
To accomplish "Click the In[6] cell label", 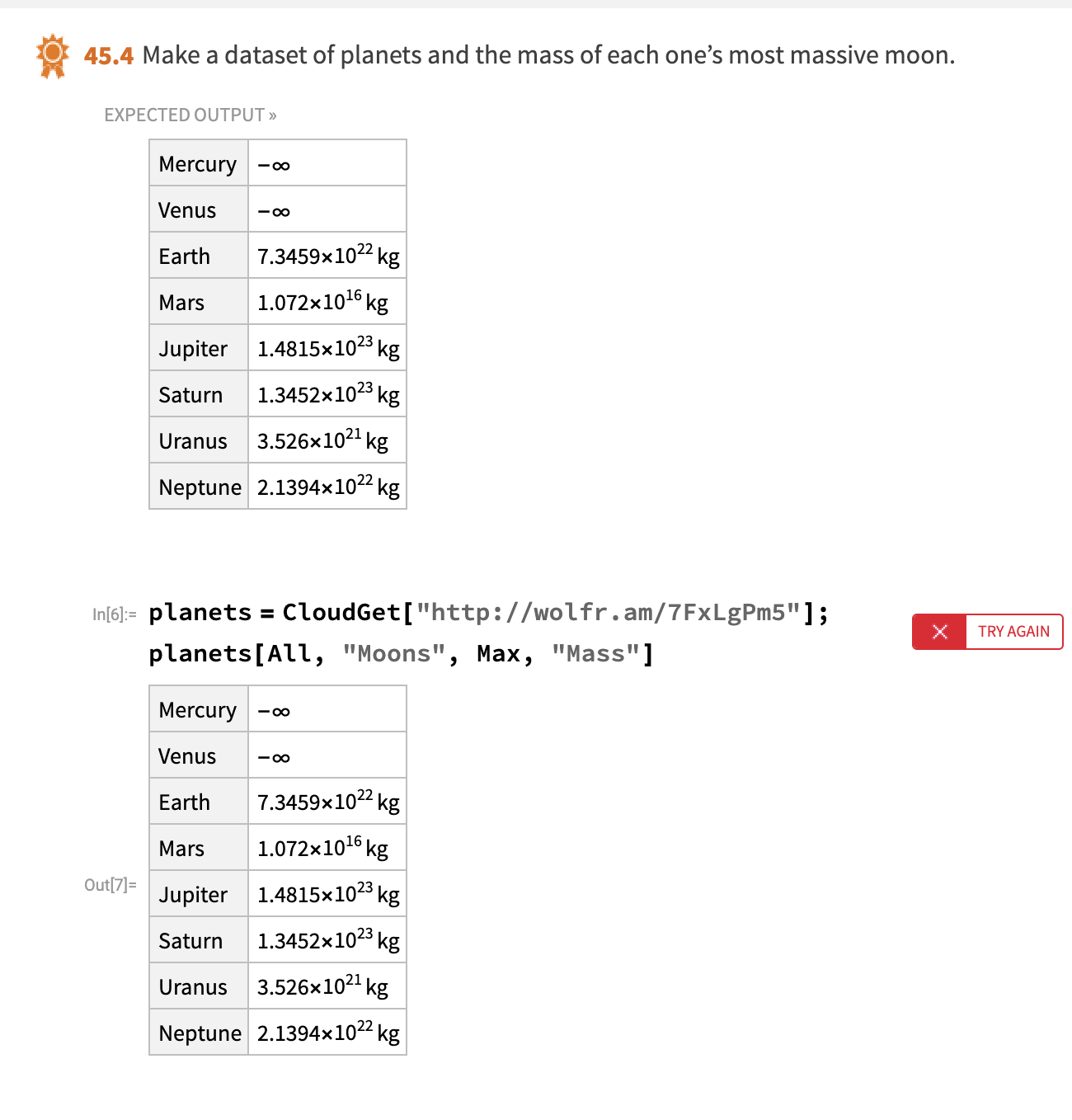I will tap(114, 614).
